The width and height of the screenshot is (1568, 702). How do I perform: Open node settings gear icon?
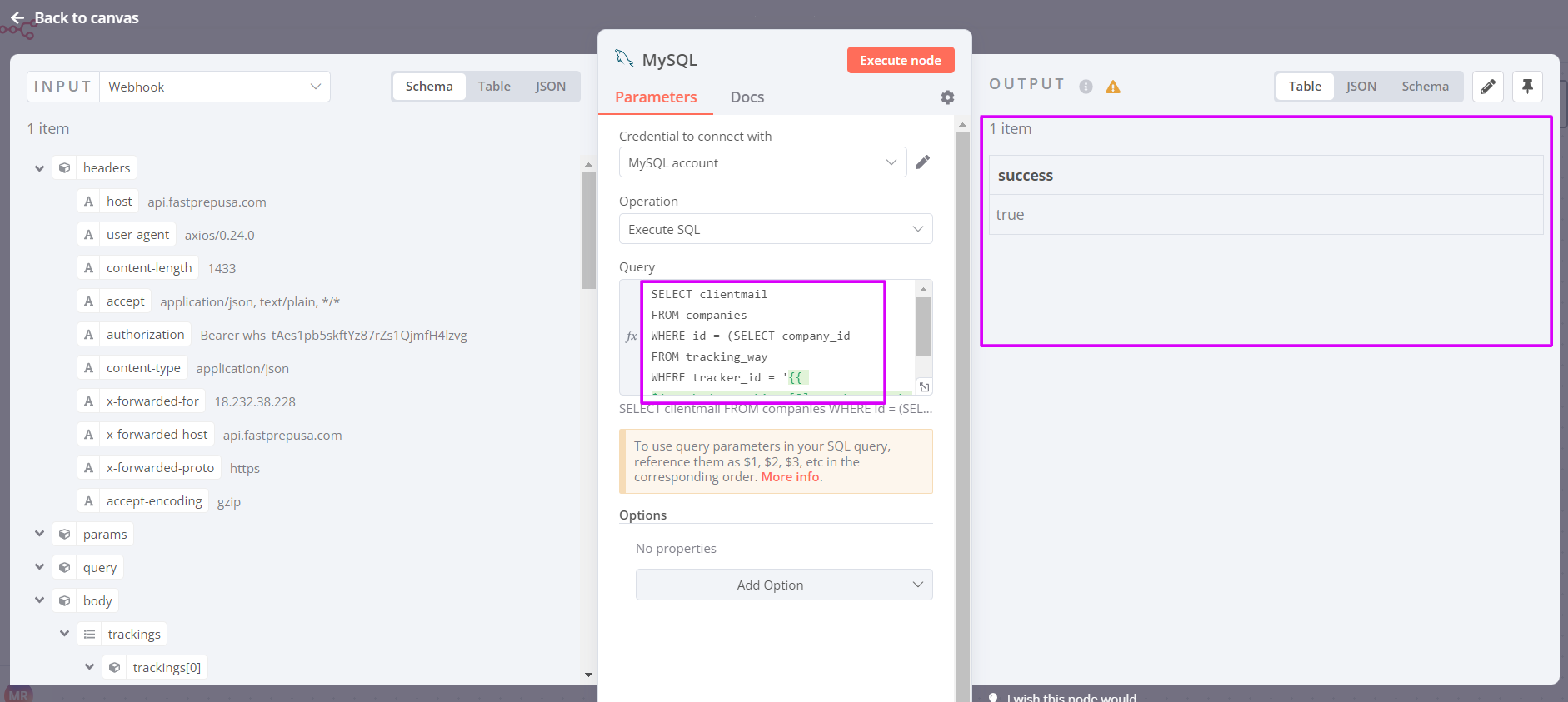click(947, 97)
